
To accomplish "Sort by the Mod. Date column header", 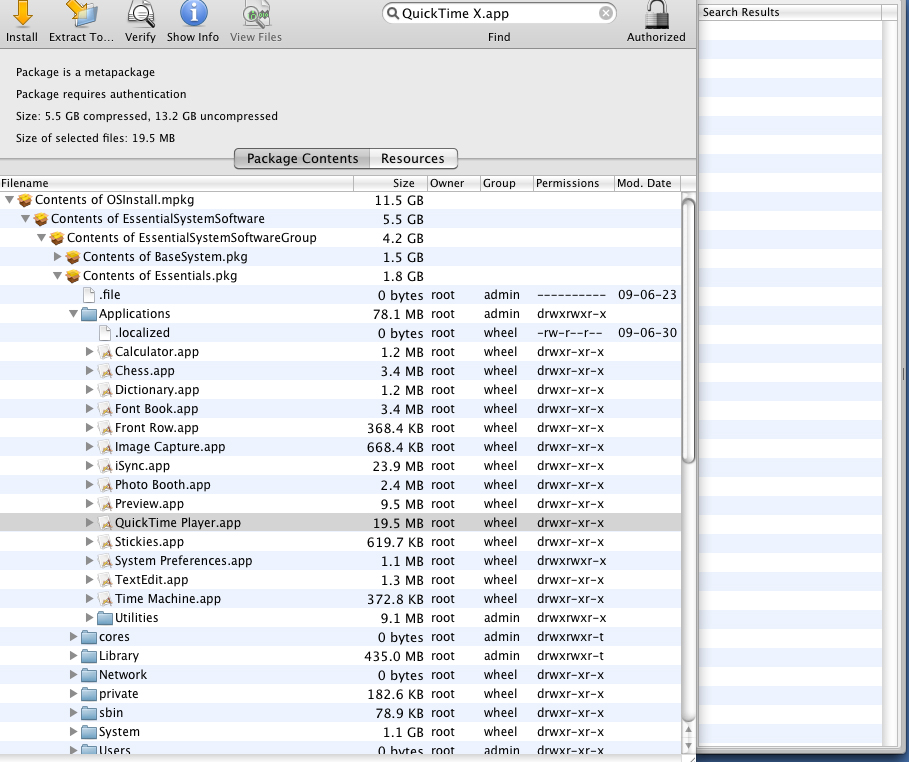I will click(648, 183).
